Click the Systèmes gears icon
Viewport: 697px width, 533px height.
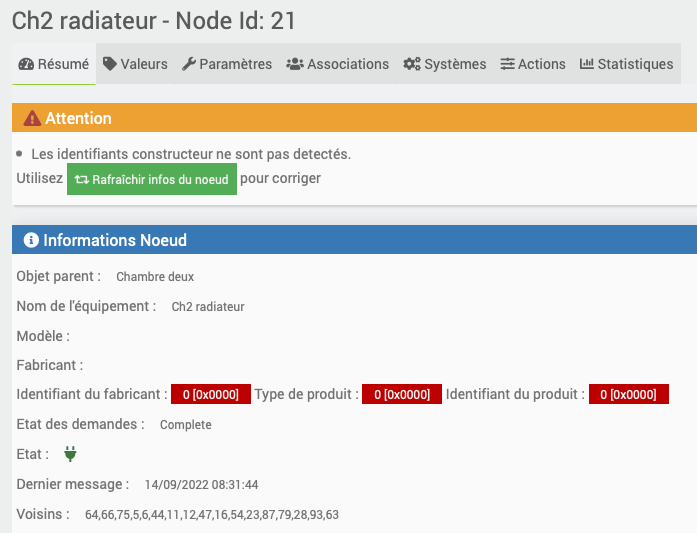tap(412, 64)
